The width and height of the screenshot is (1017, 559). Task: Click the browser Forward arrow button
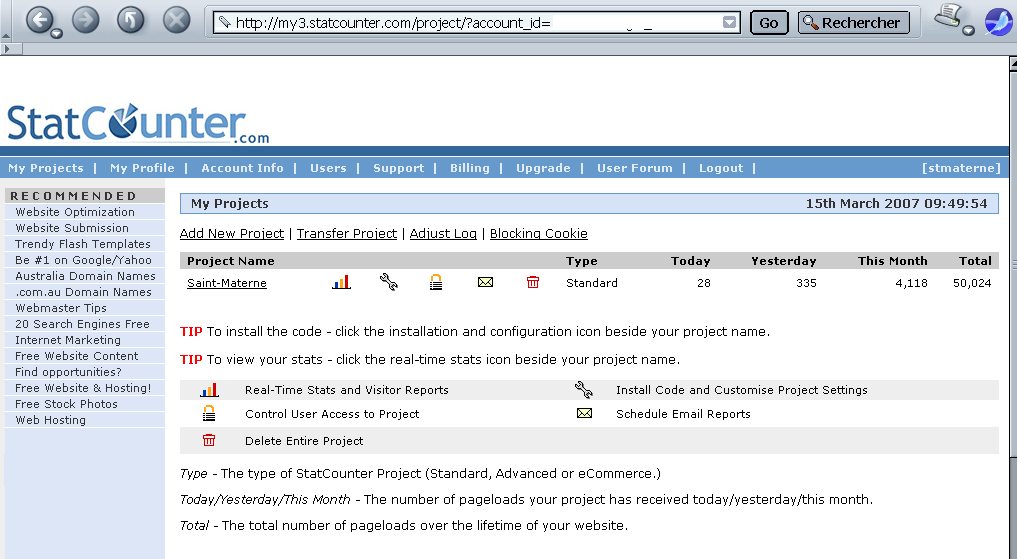click(x=86, y=20)
